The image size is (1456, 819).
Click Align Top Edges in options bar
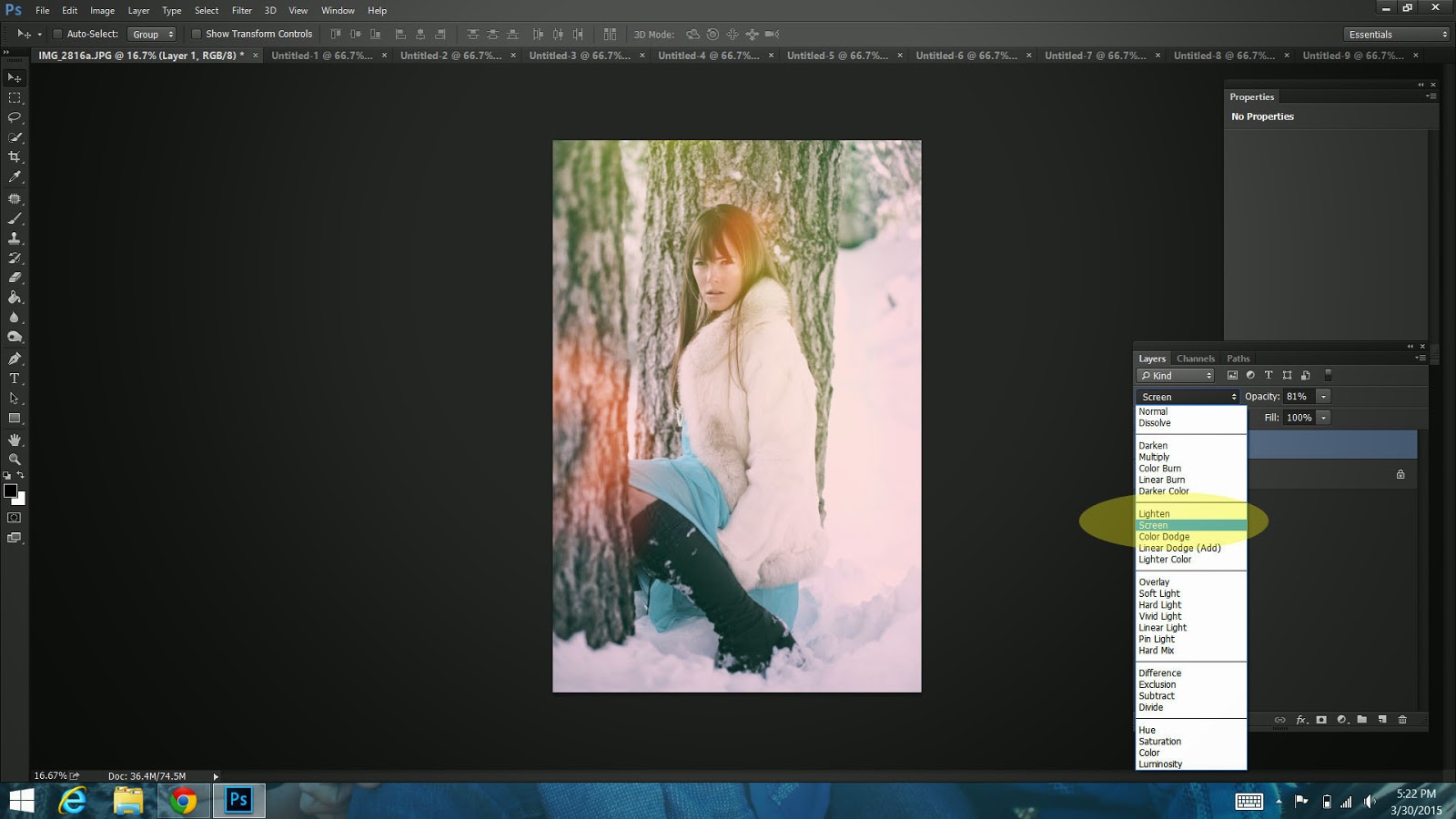(x=336, y=35)
